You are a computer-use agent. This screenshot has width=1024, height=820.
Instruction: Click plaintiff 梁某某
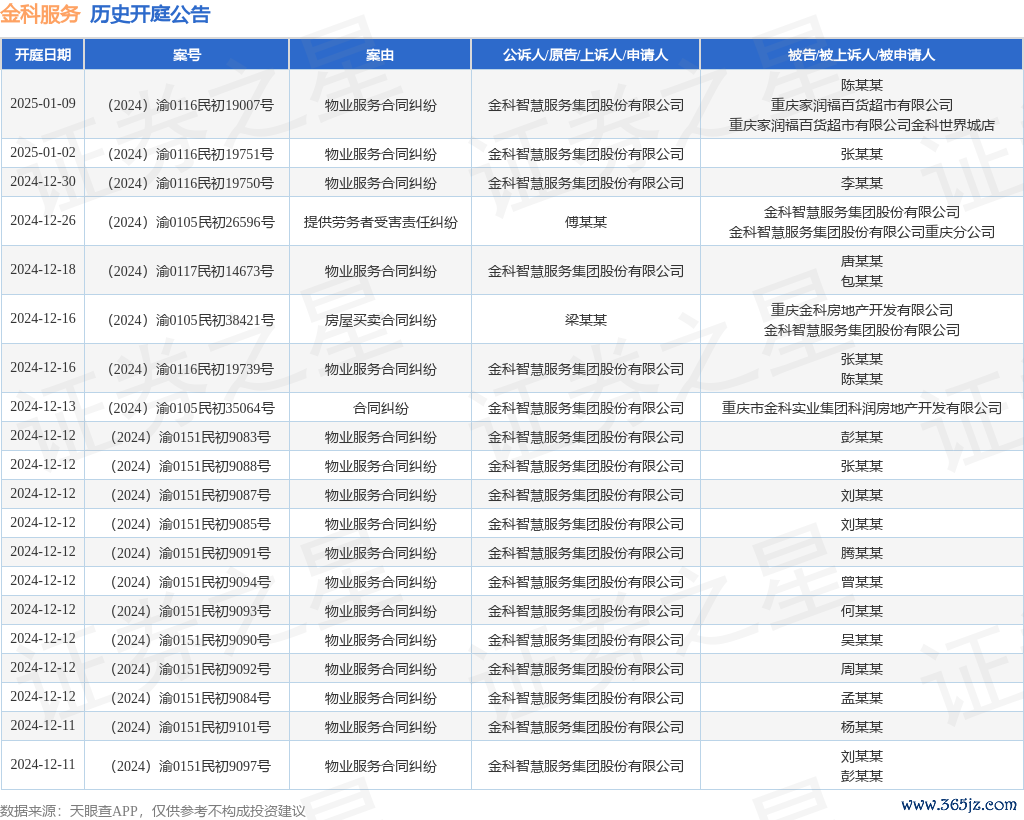[585, 320]
